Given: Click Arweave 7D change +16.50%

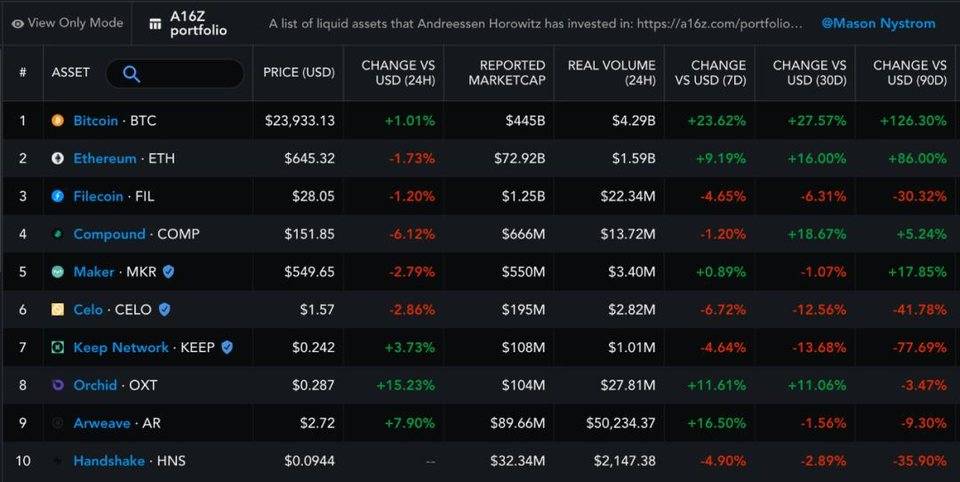Looking at the screenshot, I should [x=717, y=423].
